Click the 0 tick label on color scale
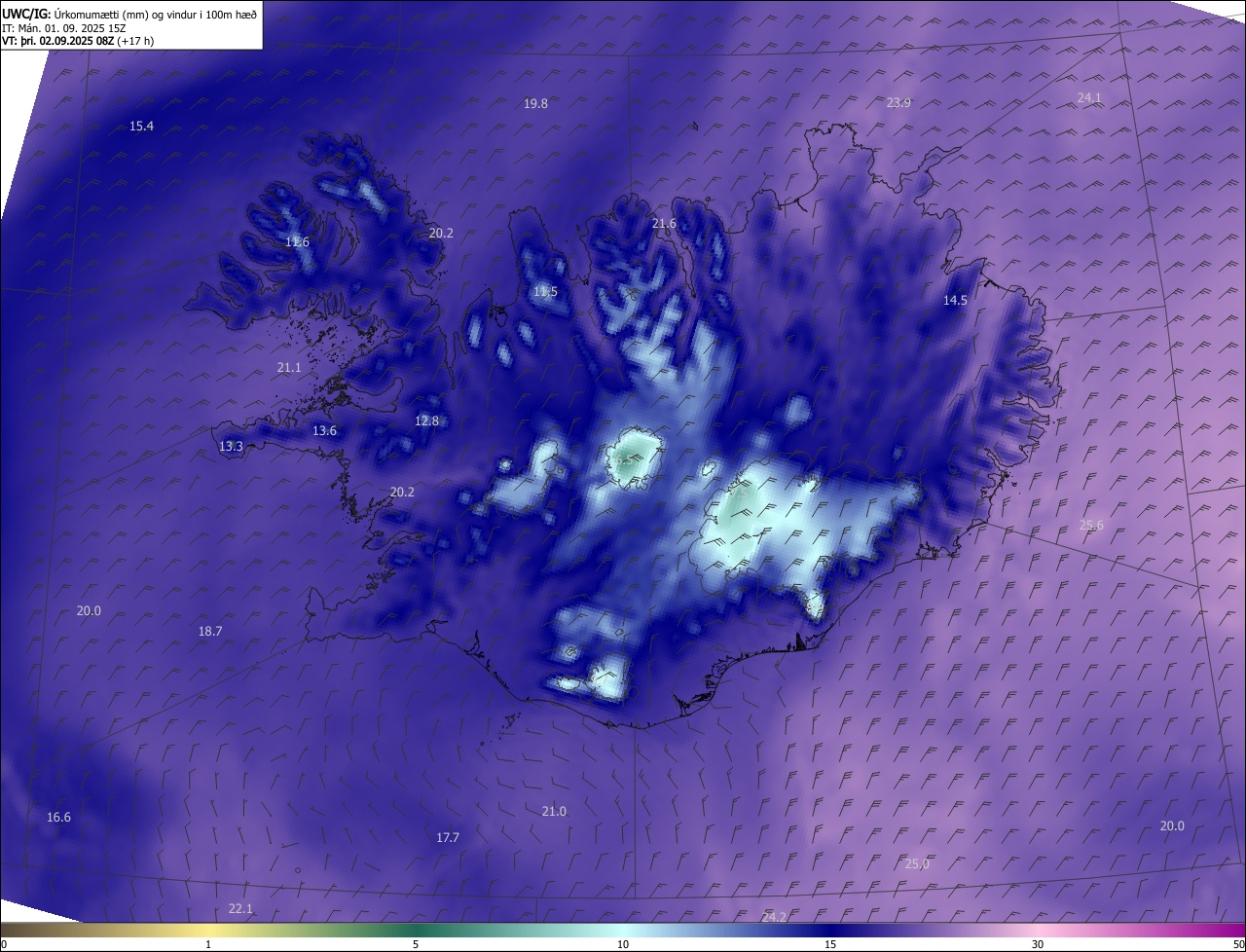The image size is (1246, 952). pyautogui.click(x=3, y=945)
